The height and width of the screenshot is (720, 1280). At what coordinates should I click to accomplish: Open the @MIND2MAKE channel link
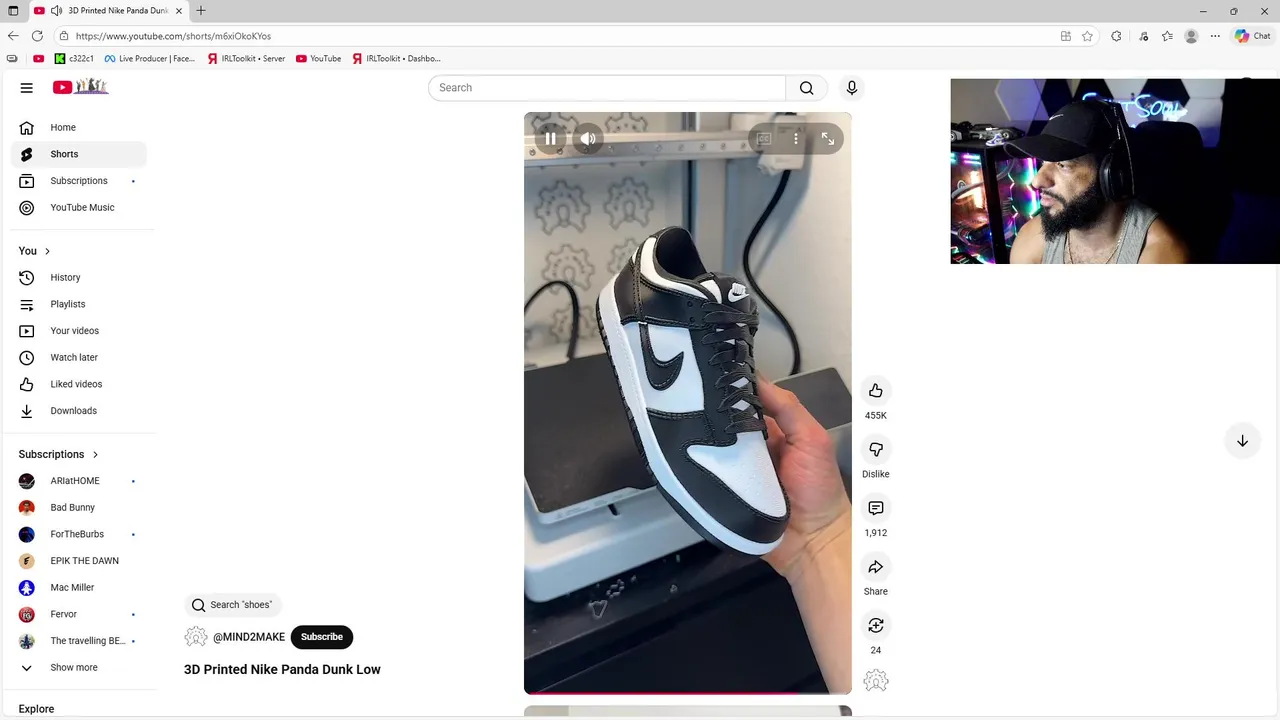249,637
